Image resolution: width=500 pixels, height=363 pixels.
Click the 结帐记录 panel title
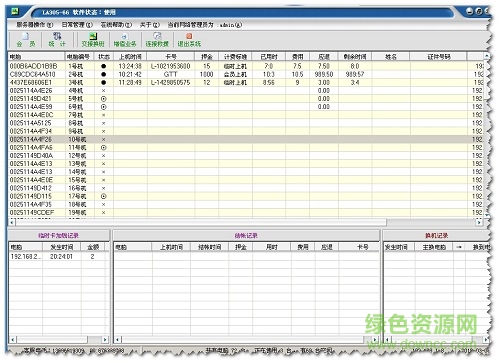pyautogui.click(x=246, y=235)
